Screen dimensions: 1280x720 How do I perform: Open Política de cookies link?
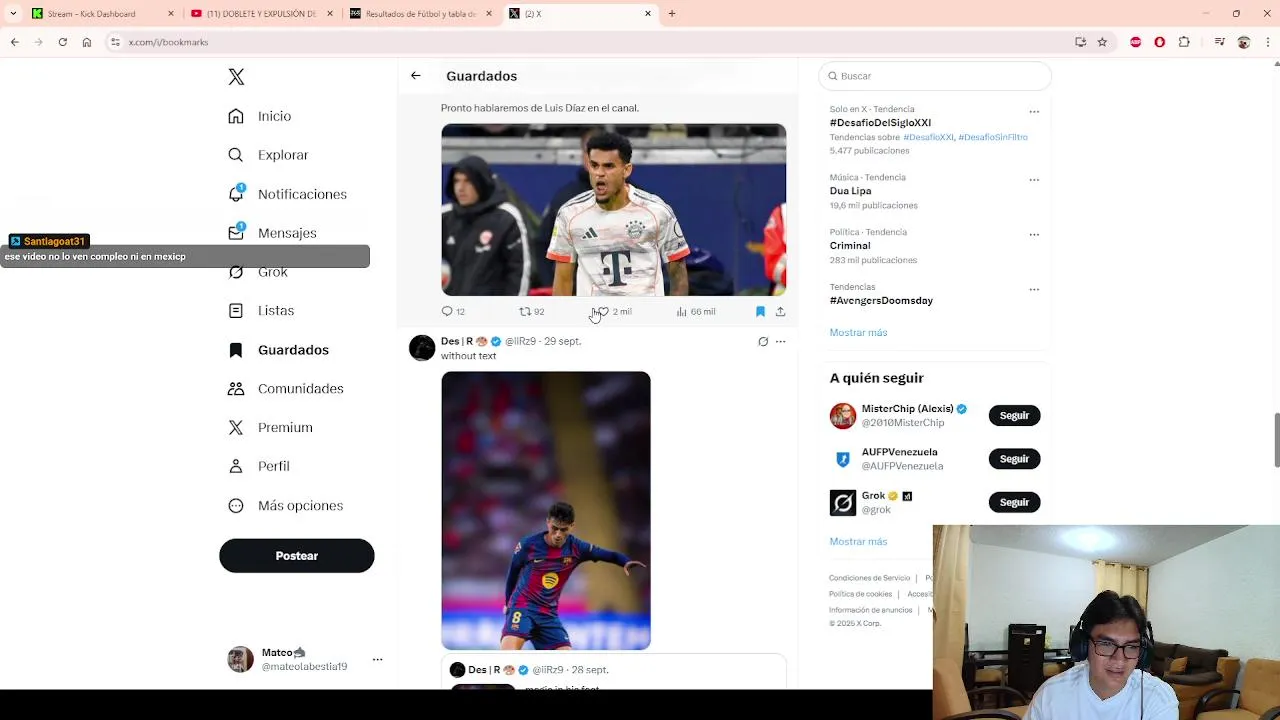point(860,594)
